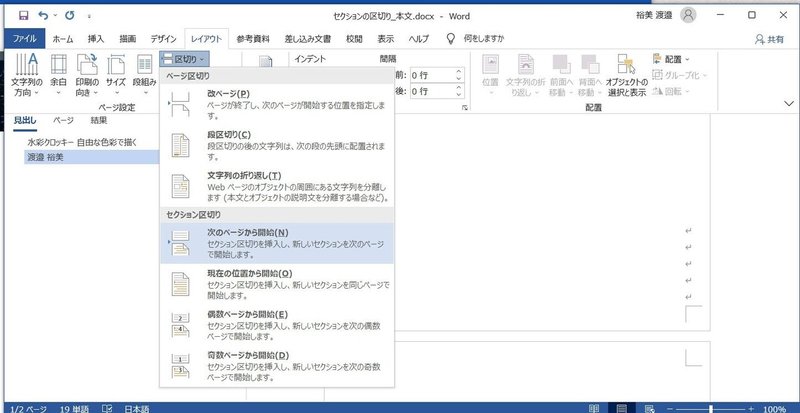Viewport: 800px width, 413px height.
Task: Insert 現在の位置から開始 section break
Action: point(277,284)
